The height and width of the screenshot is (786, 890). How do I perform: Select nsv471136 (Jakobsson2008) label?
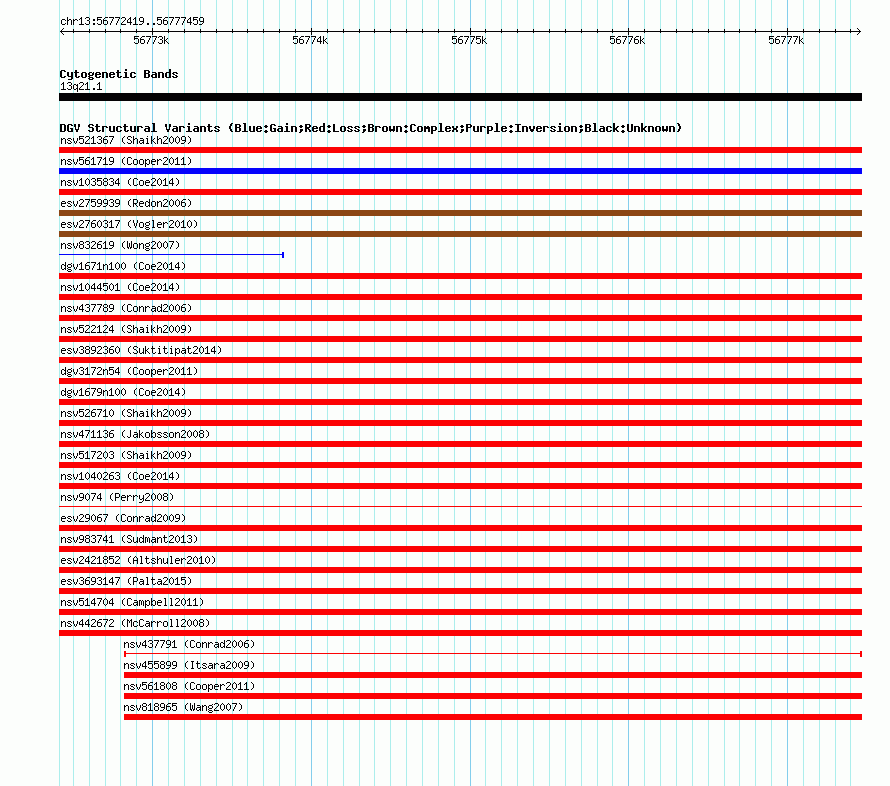click(x=135, y=434)
